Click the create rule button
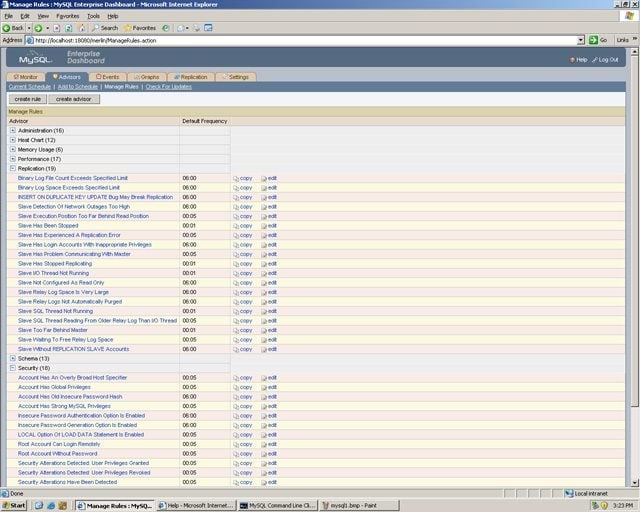640x512 pixels. point(28,99)
